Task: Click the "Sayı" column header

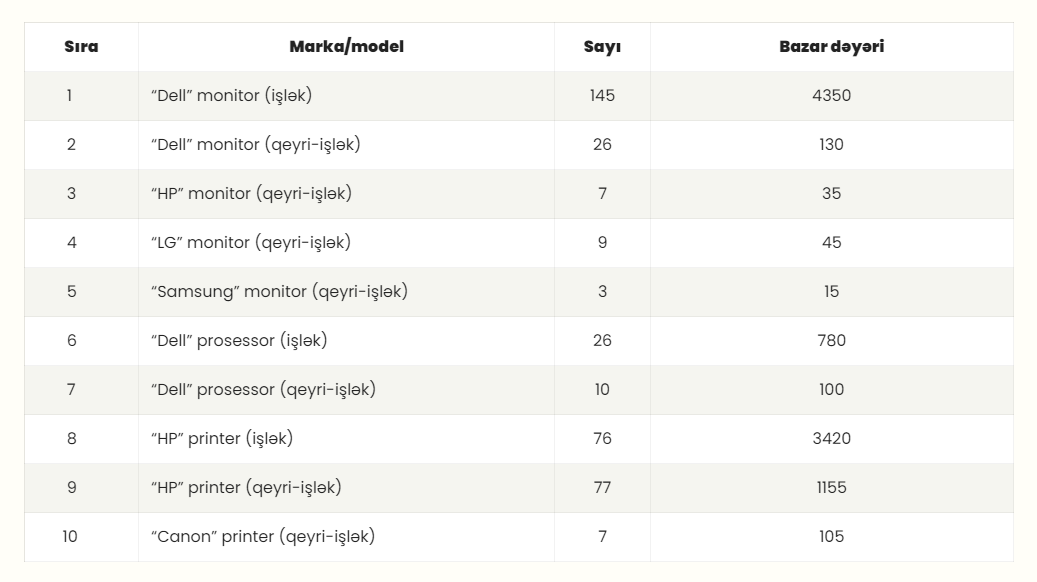Action: point(602,47)
